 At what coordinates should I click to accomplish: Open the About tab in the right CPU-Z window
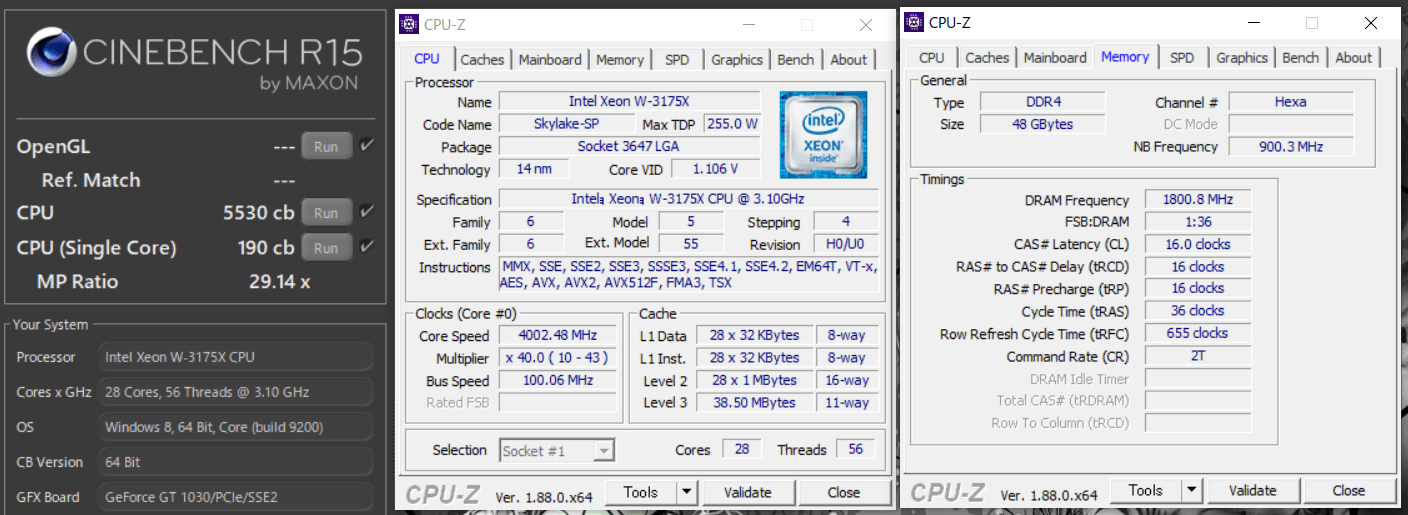(x=1354, y=58)
